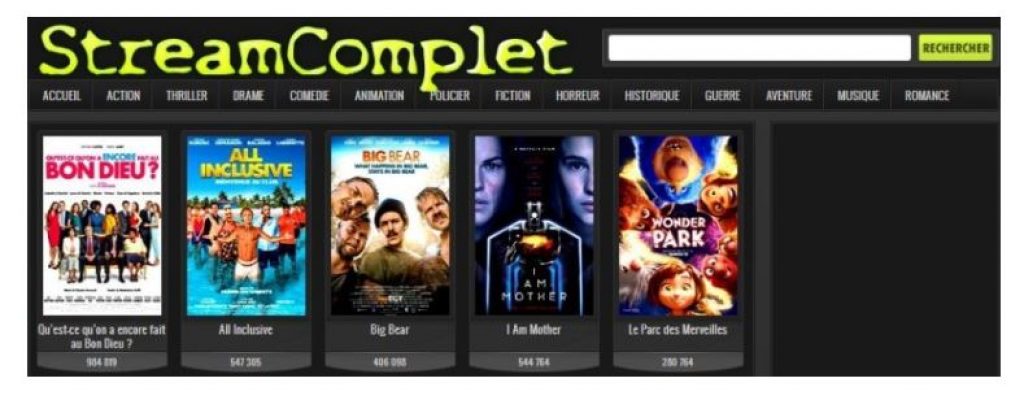Open the HISTORIQUE category
Screen dimensions: 1024x413
pos(652,96)
